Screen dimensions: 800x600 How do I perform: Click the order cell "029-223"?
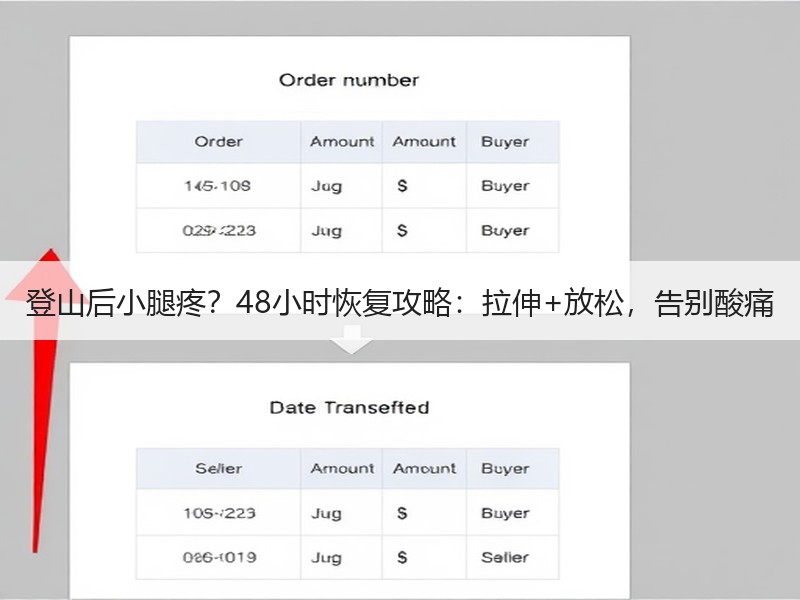219,231
